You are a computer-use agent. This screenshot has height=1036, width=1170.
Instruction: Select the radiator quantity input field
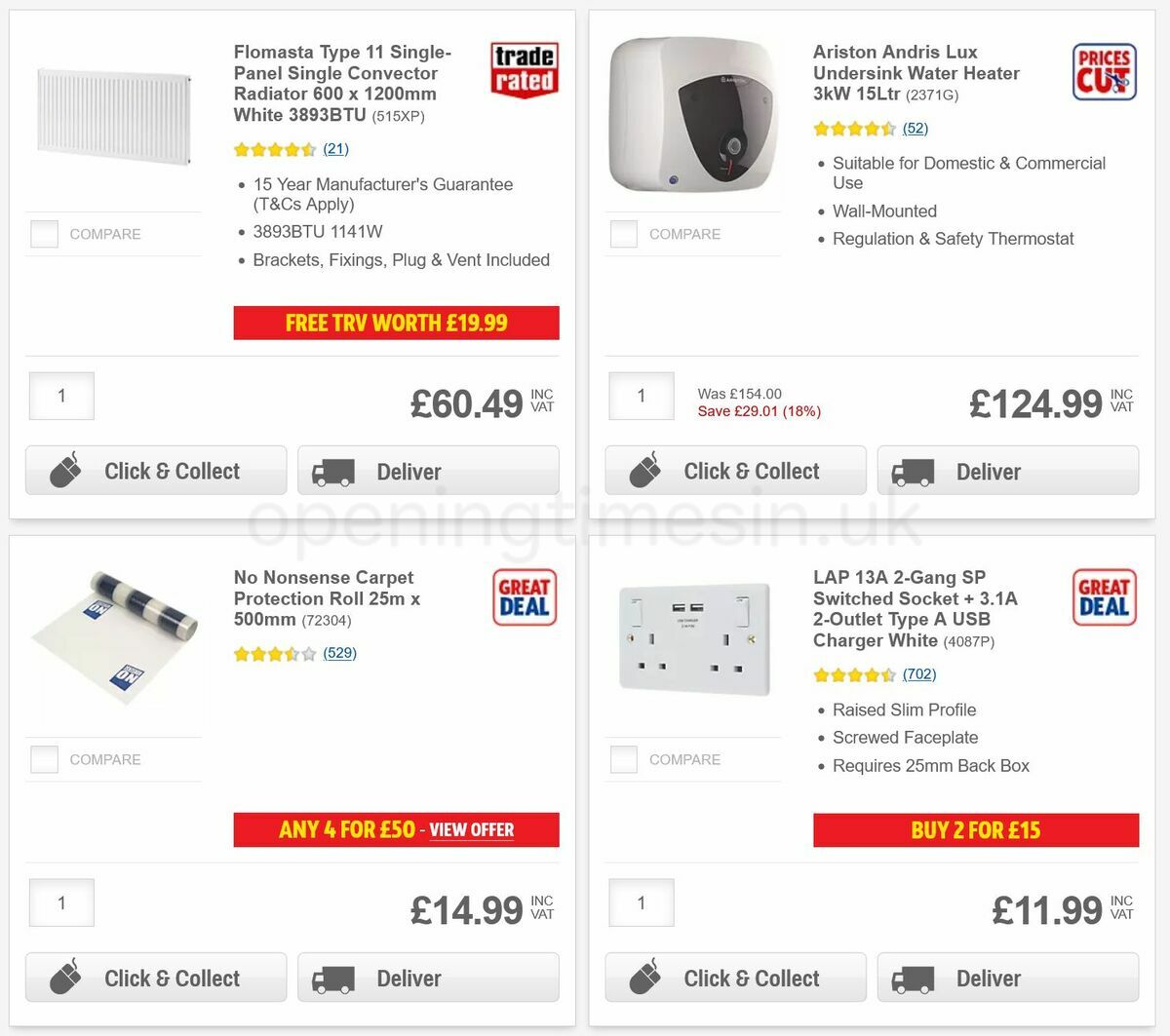pos(61,396)
